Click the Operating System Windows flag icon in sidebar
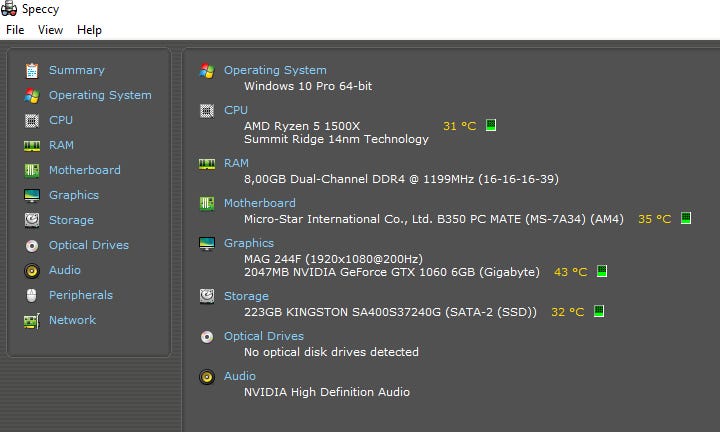720x432 pixels. click(32, 95)
